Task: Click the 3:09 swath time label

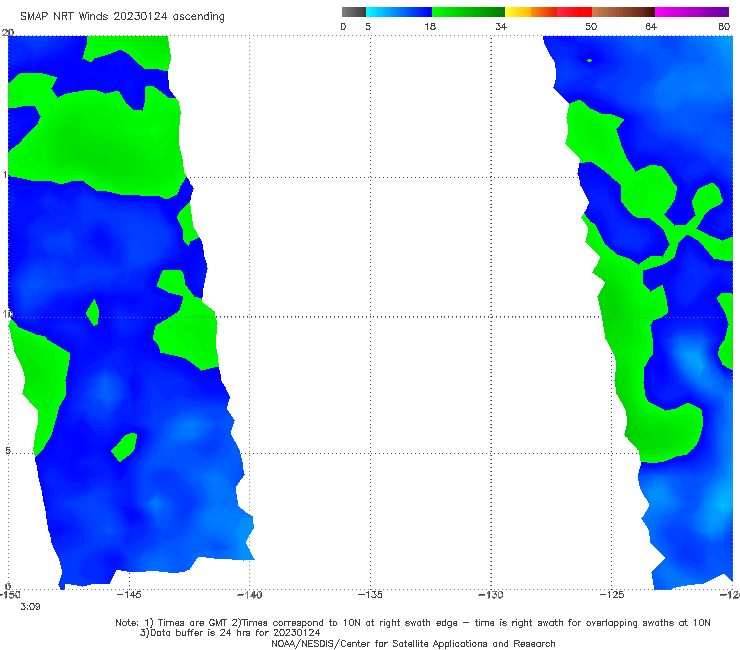Action: click(x=30, y=607)
